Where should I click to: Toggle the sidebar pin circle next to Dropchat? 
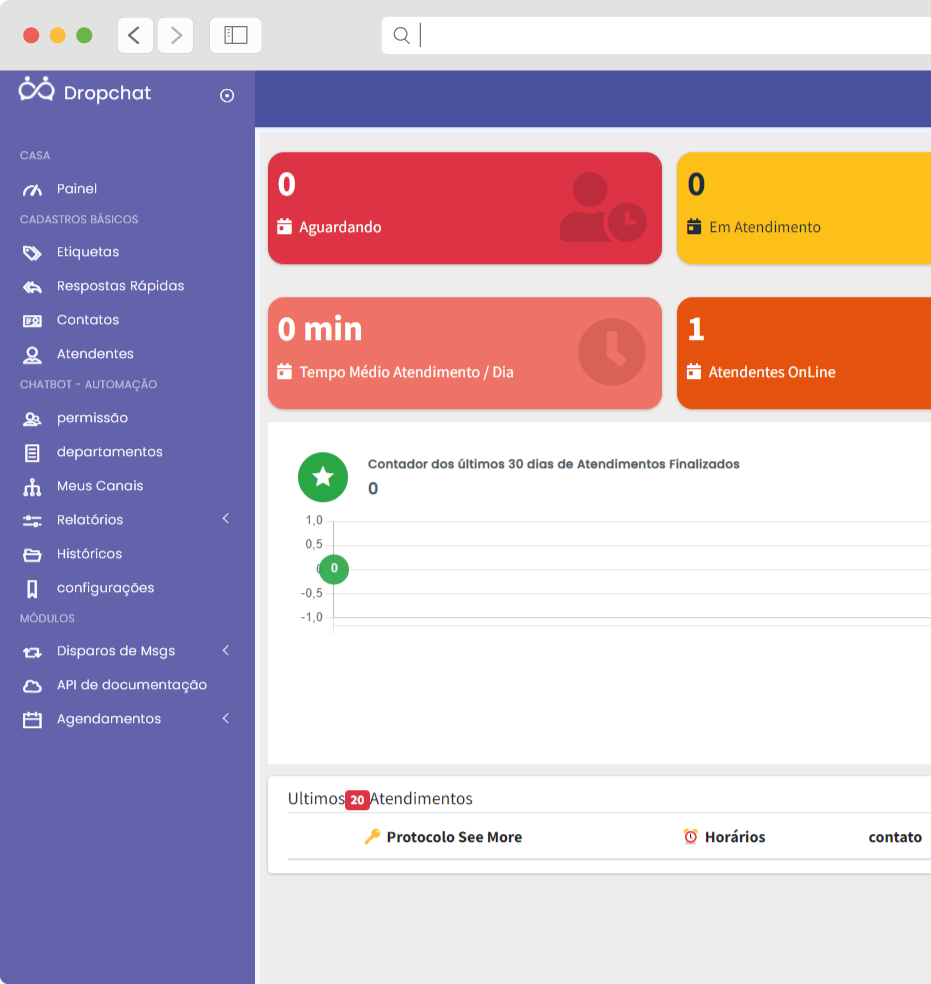click(227, 95)
